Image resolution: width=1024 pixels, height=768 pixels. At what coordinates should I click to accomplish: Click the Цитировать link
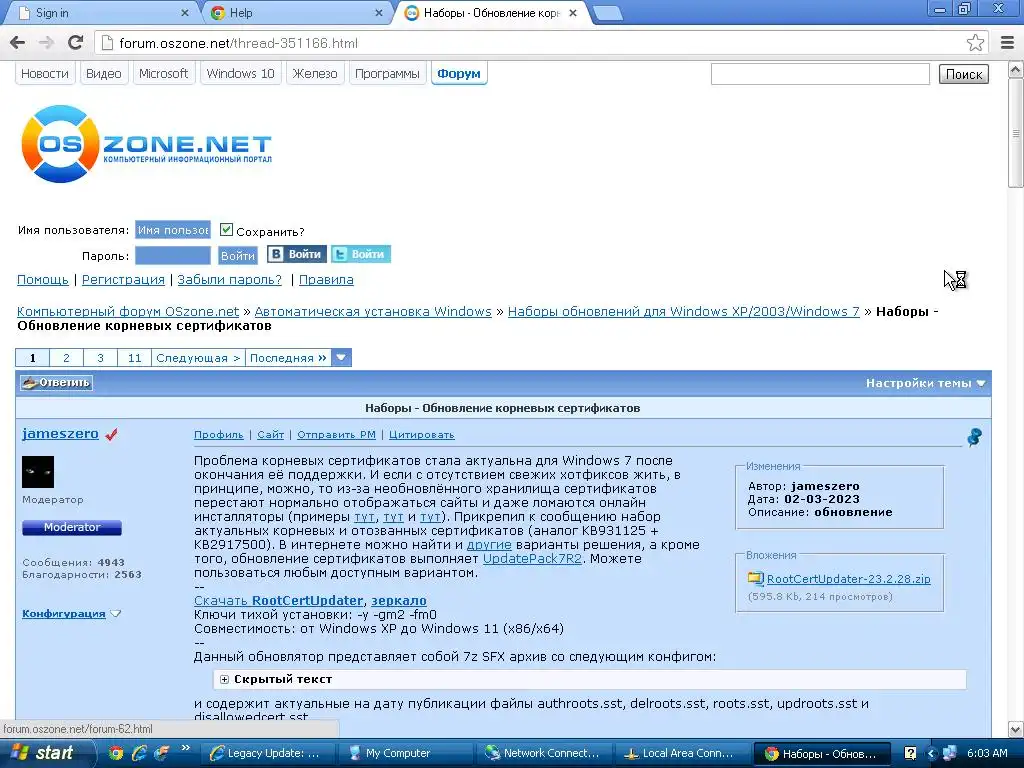(x=422, y=435)
